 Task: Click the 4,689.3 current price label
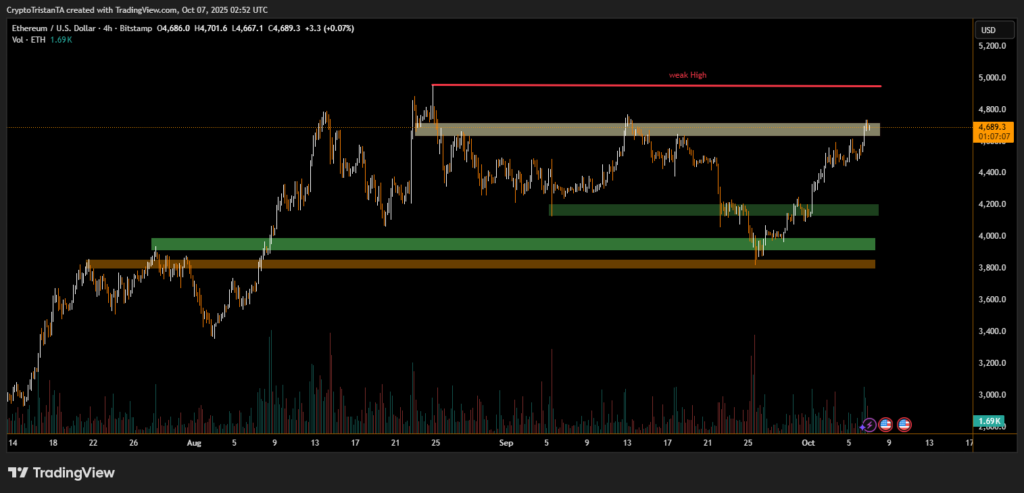click(994, 127)
